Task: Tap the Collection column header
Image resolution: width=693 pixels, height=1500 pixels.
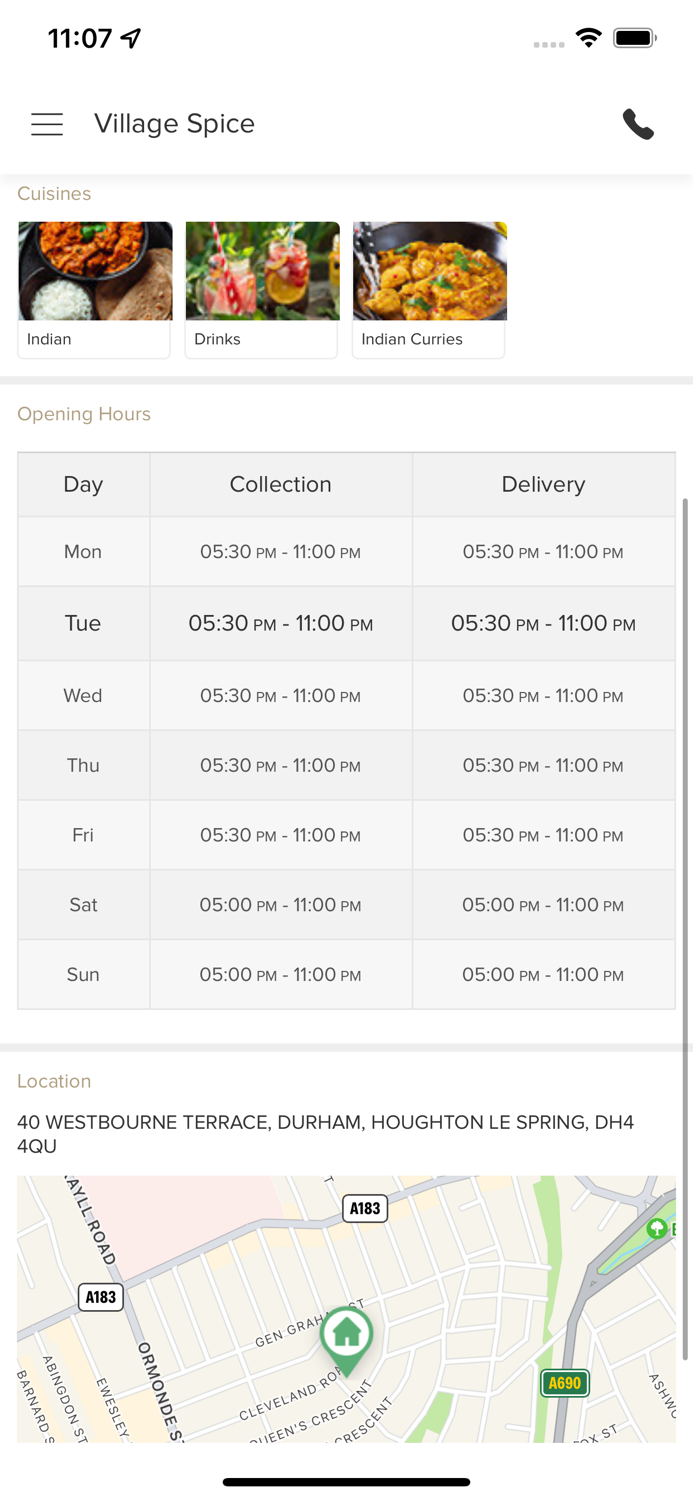Action: coord(280,484)
